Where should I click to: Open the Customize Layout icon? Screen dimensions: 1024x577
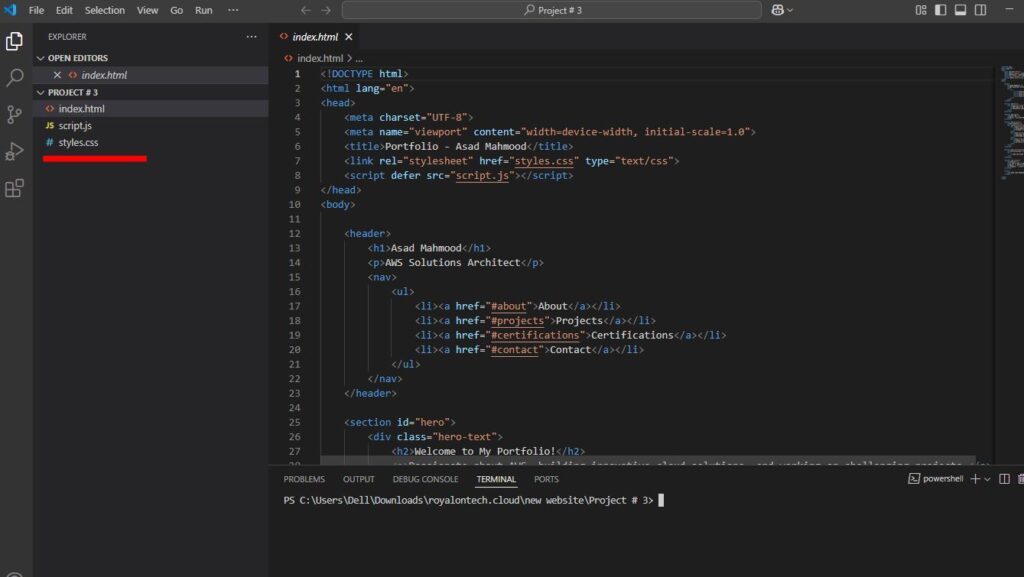921,10
